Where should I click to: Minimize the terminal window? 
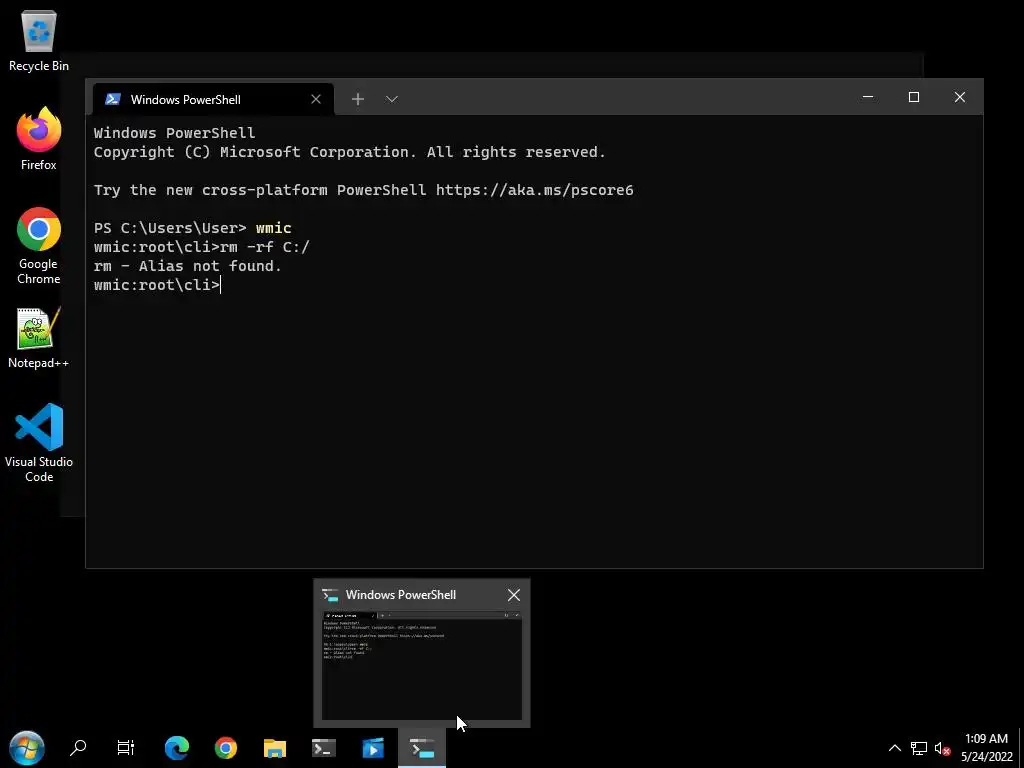868,97
